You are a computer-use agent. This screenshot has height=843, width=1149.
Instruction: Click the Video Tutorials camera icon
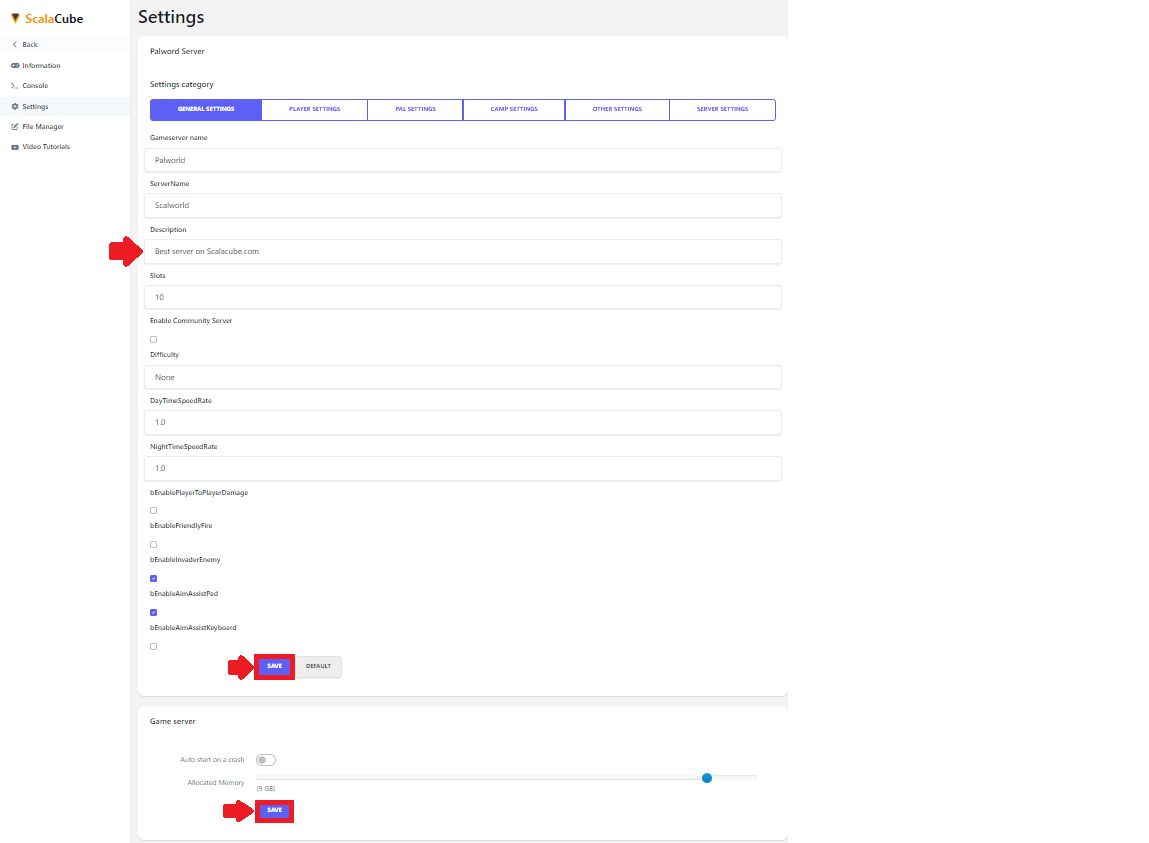tap(15, 147)
